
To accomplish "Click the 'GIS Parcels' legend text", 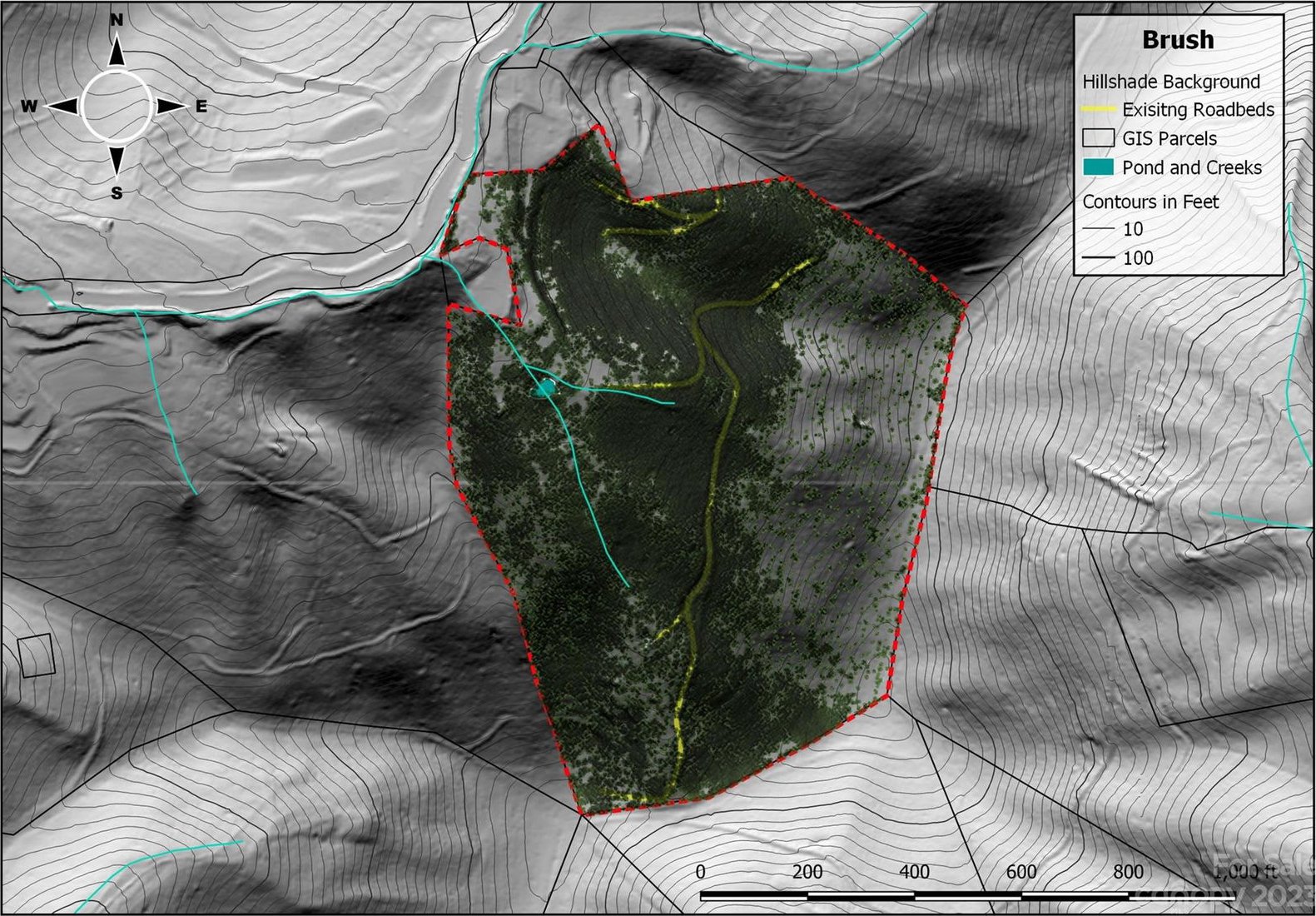I will [1169, 138].
